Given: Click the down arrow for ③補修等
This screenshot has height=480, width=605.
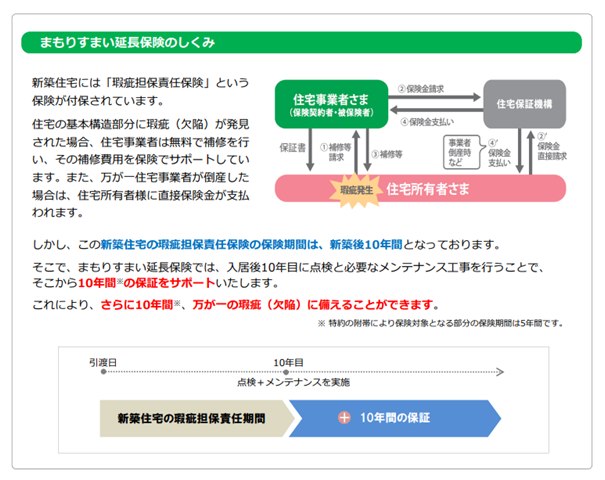Looking at the screenshot, I should [367, 150].
